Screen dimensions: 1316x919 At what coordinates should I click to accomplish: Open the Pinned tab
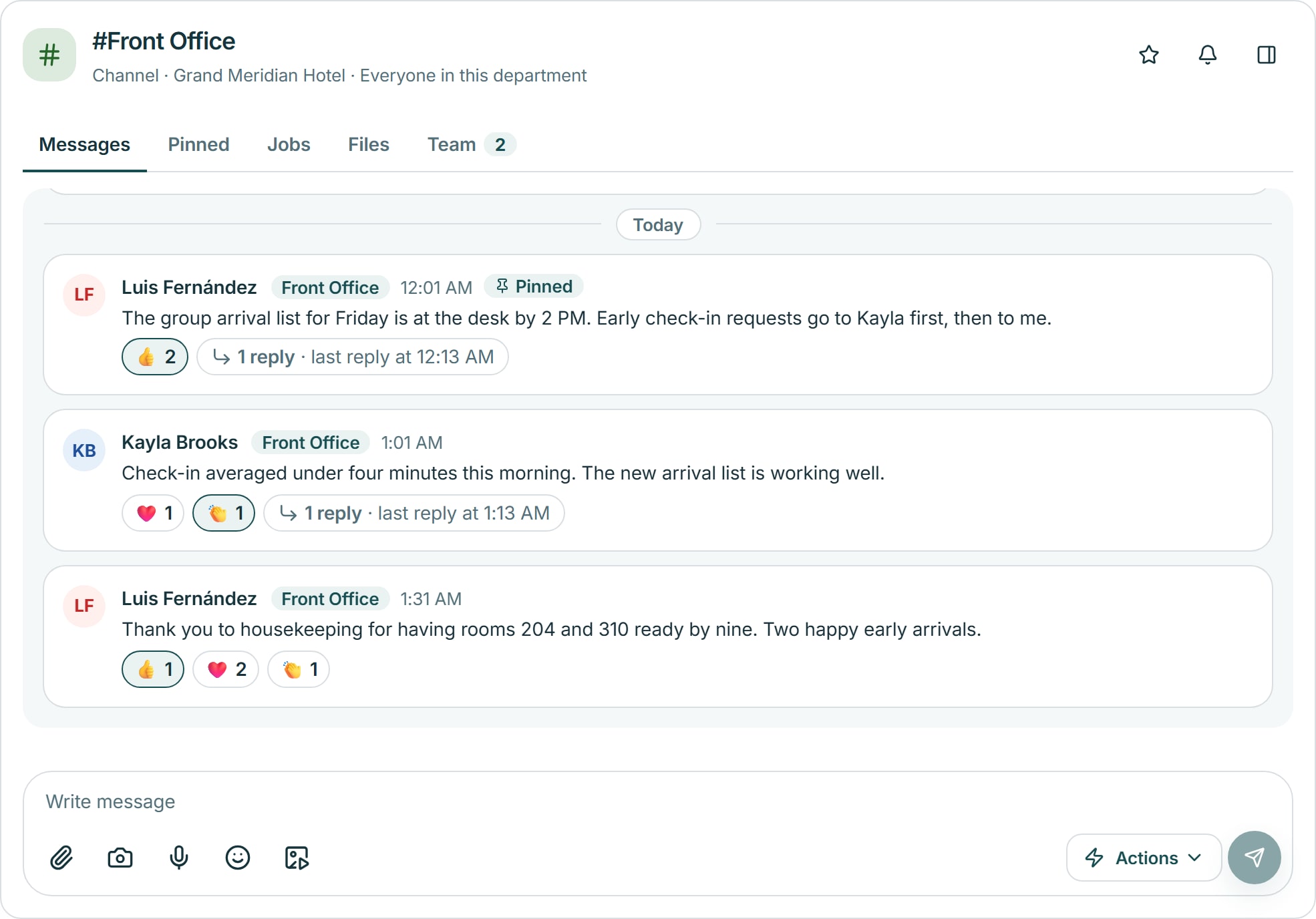(198, 144)
